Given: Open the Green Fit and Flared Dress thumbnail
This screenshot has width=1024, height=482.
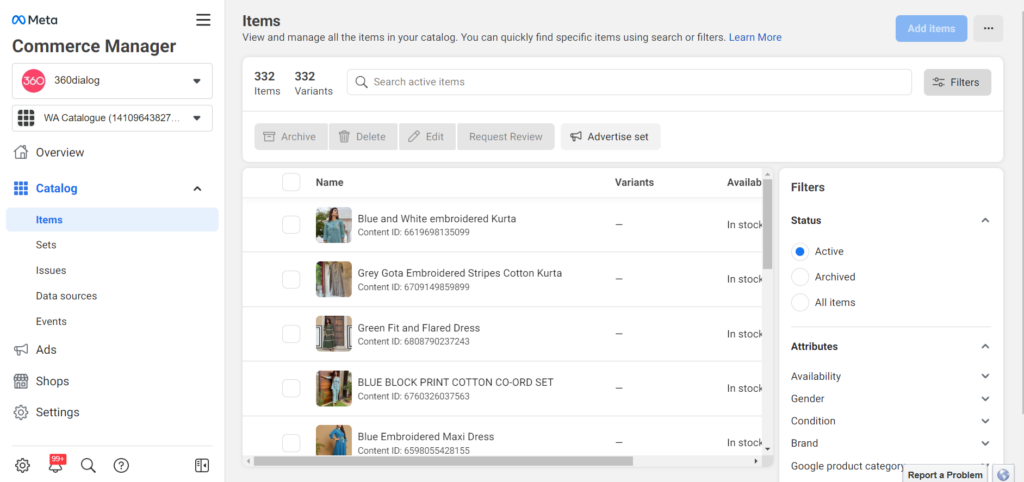Looking at the screenshot, I should tap(334, 334).
